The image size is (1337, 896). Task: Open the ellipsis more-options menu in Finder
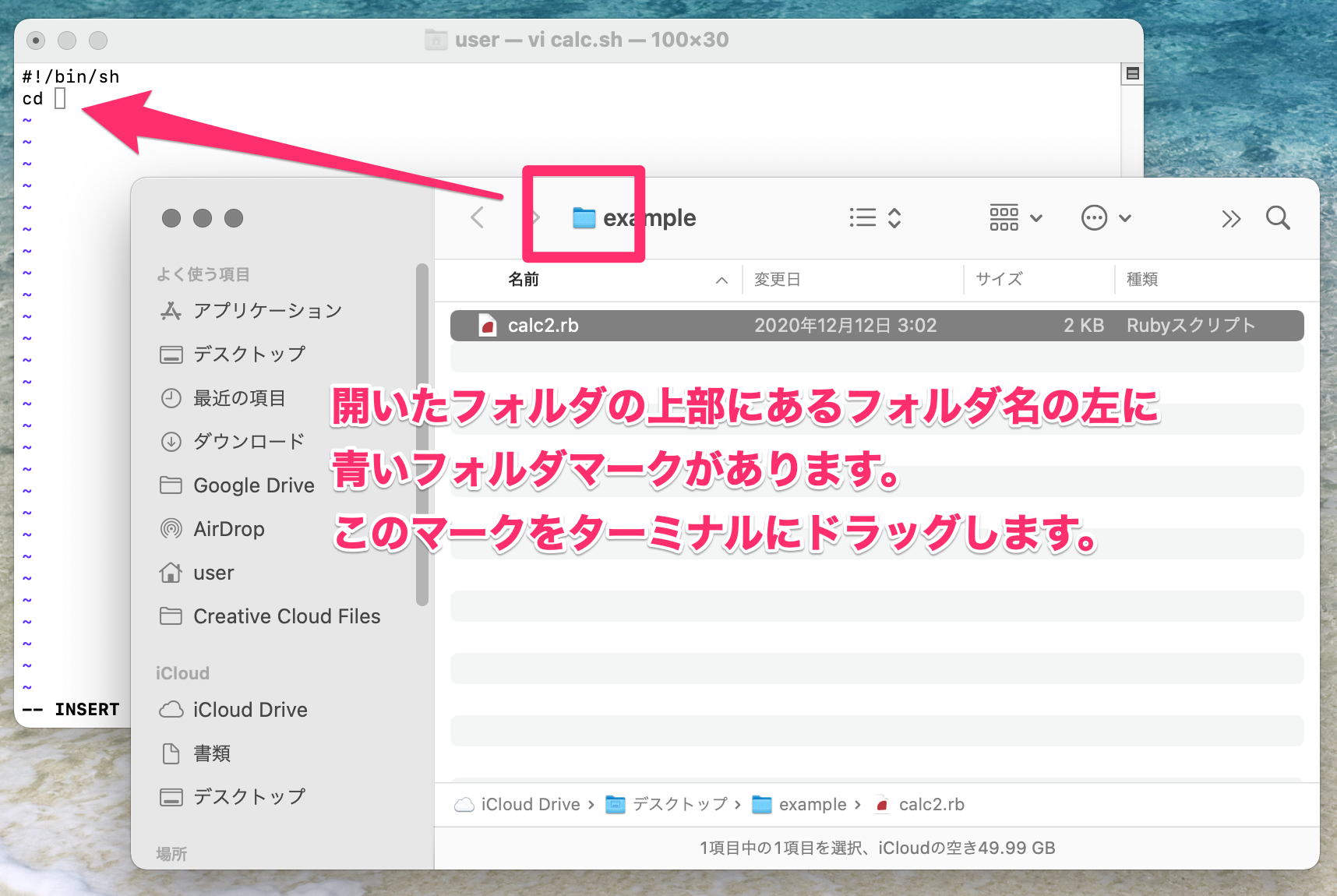click(x=1094, y=218)
